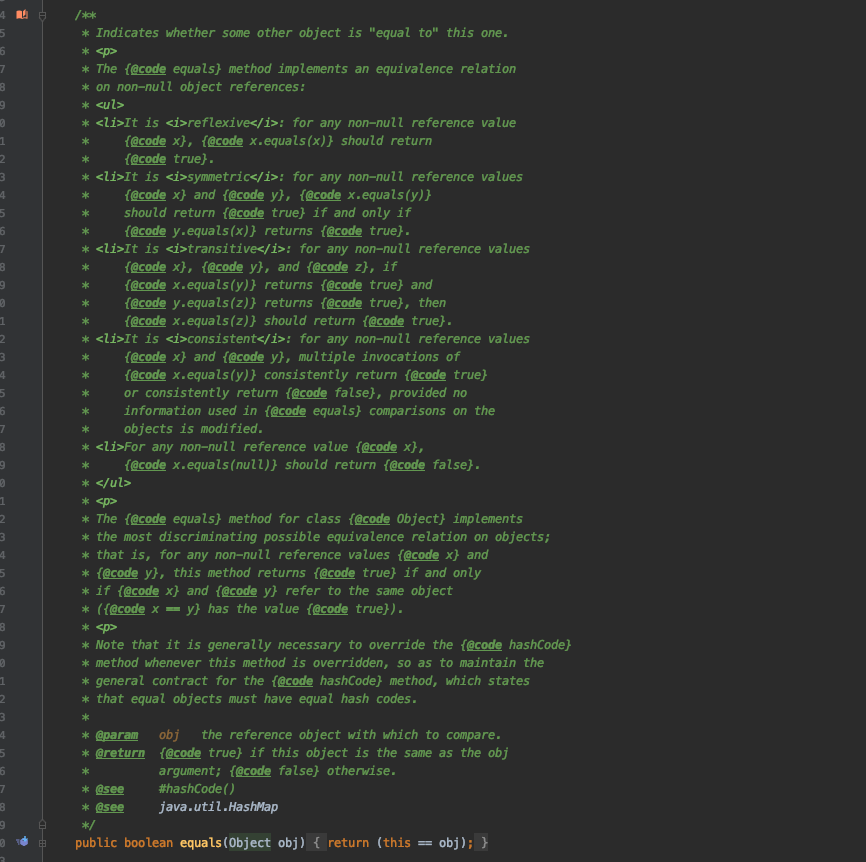Click the this keyword in the return statement
This screenshot has height=862, width=866.
397,843
